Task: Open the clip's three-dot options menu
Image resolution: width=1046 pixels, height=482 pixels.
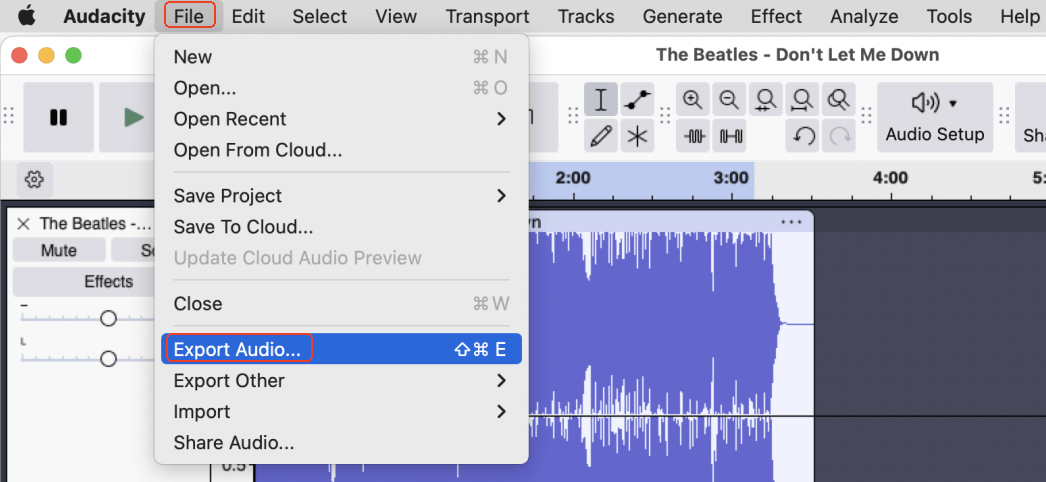Action: pos(791,222)
